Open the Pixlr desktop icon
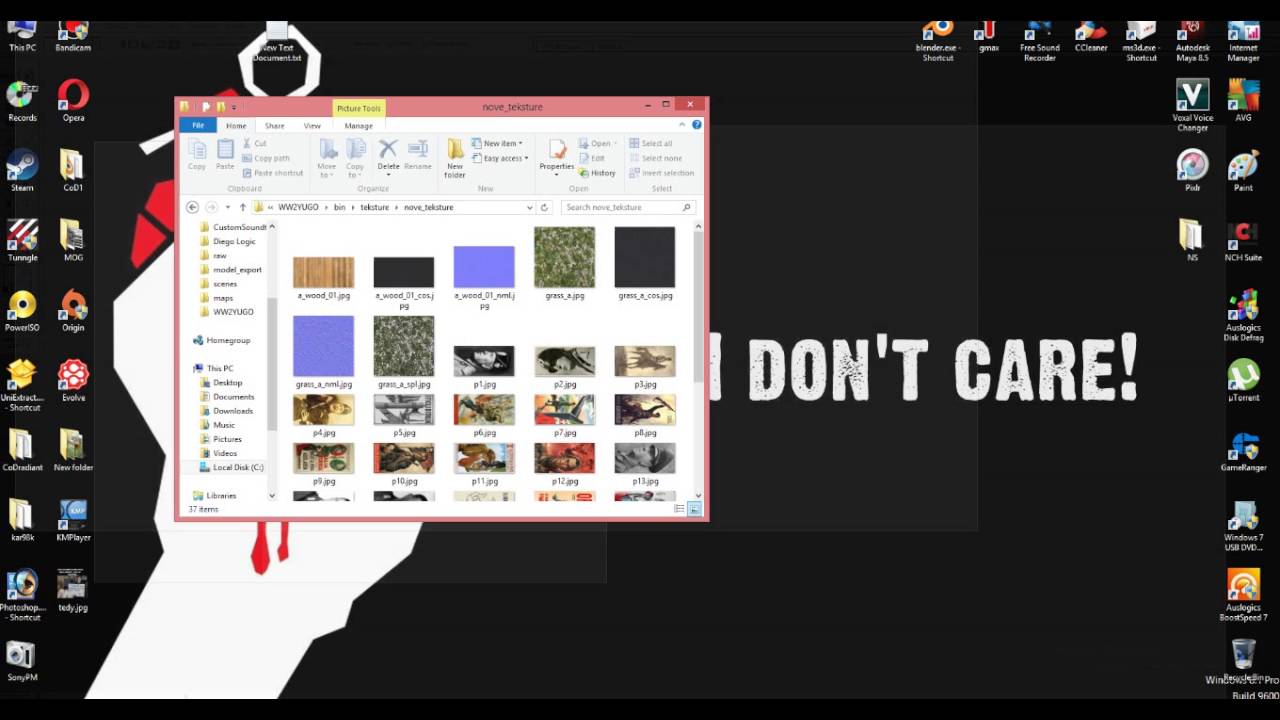Image resolution: width=1280 pixels, height=720 pixels. coord(1192,171)
